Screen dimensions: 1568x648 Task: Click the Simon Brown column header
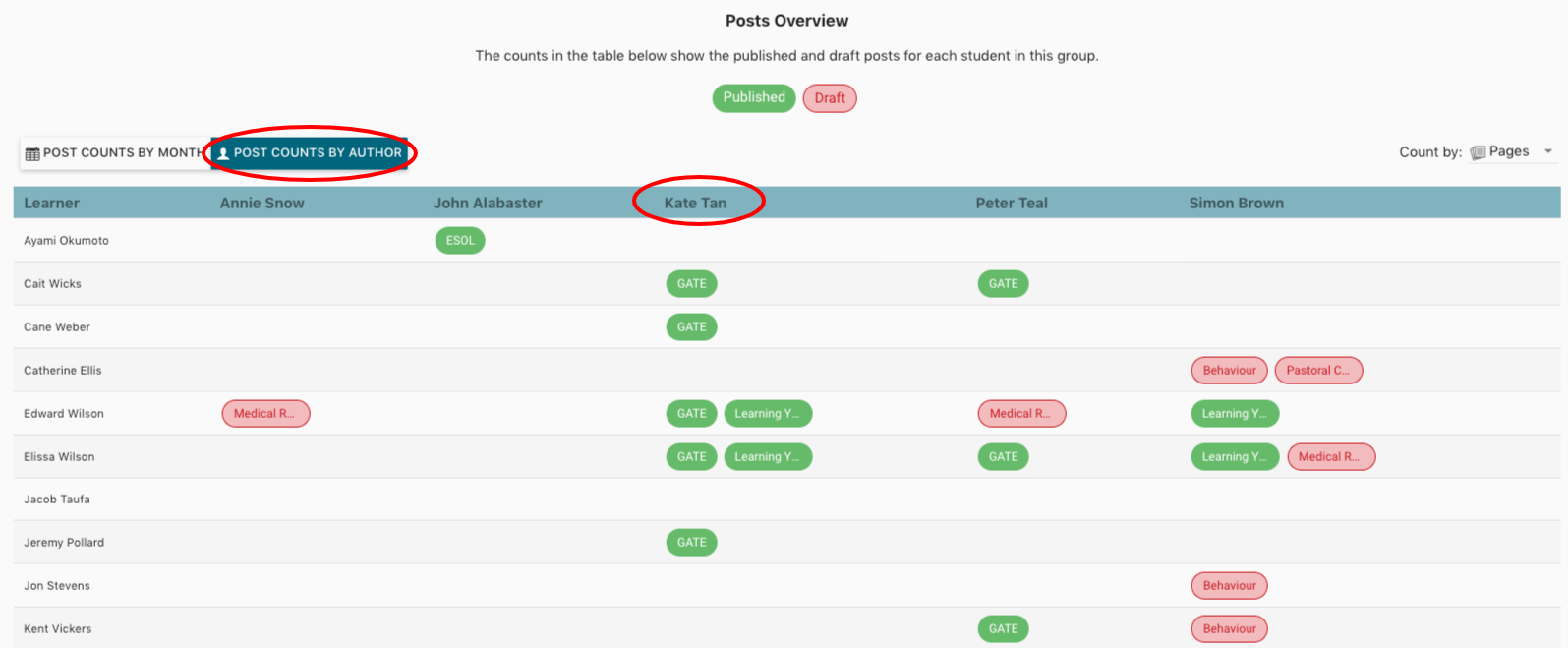tap(1236, 204)
